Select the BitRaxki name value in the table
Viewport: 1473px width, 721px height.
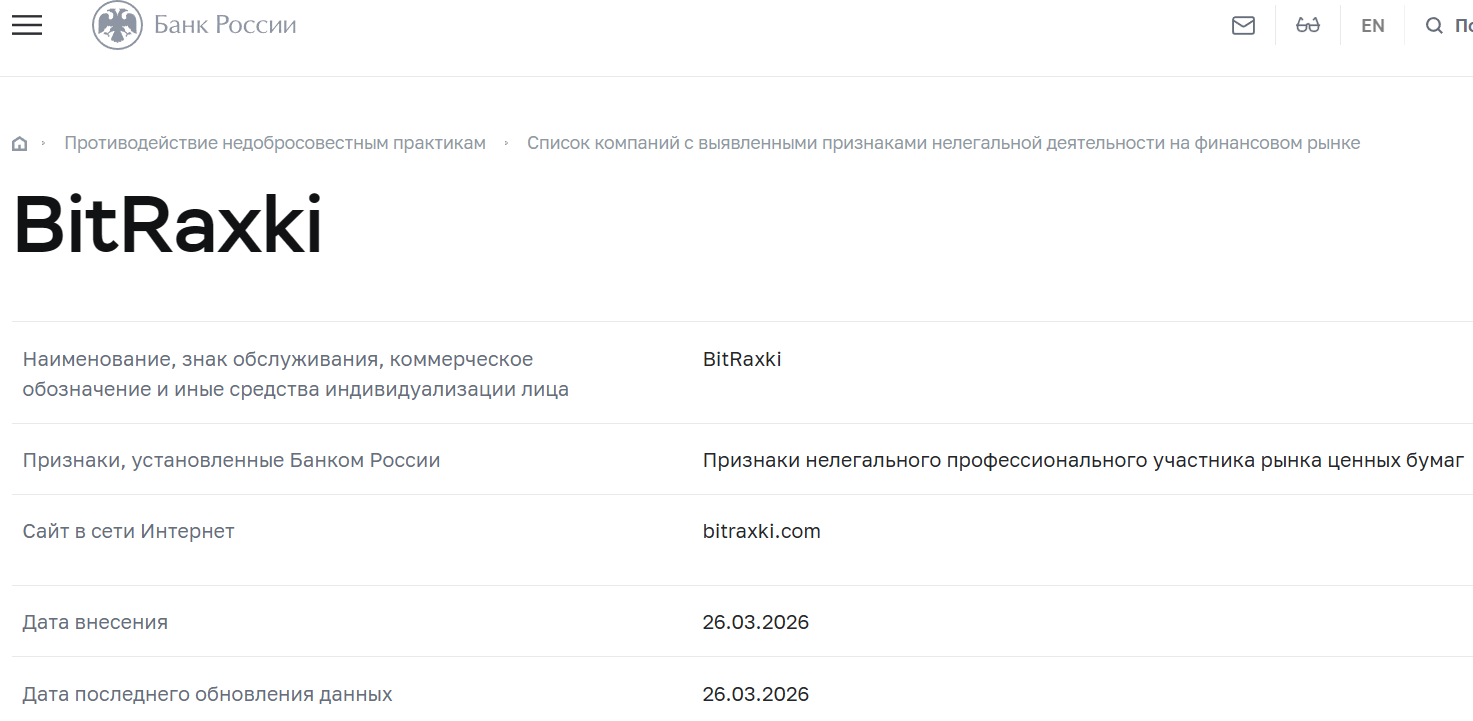click(x=741, y=359)
